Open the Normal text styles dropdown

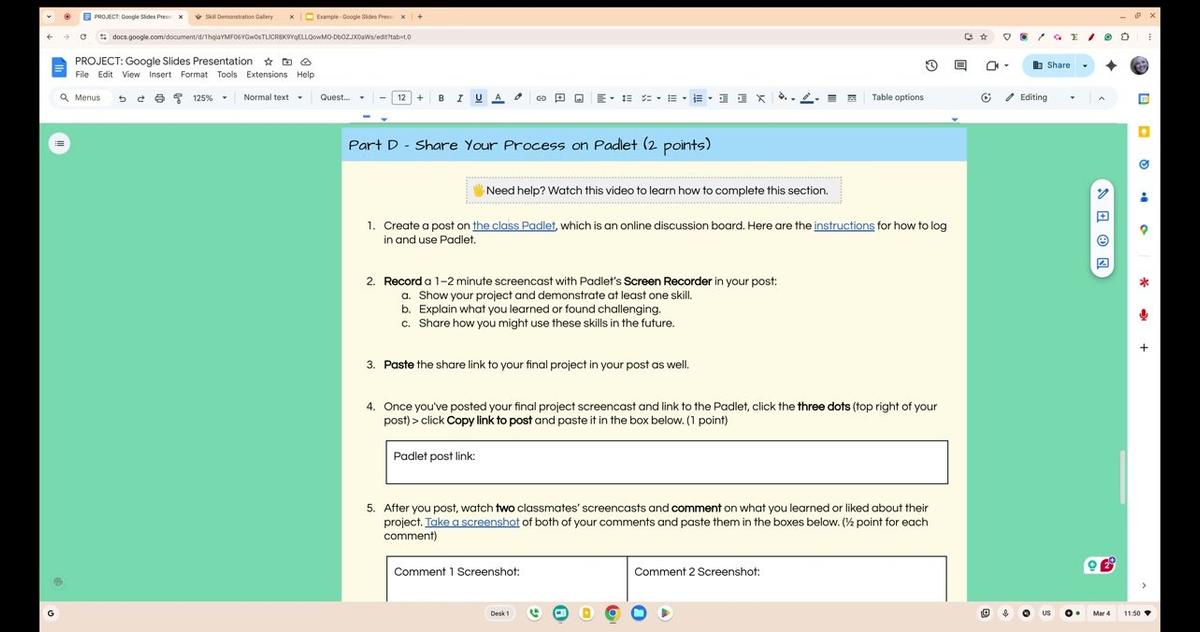point(271,97)
